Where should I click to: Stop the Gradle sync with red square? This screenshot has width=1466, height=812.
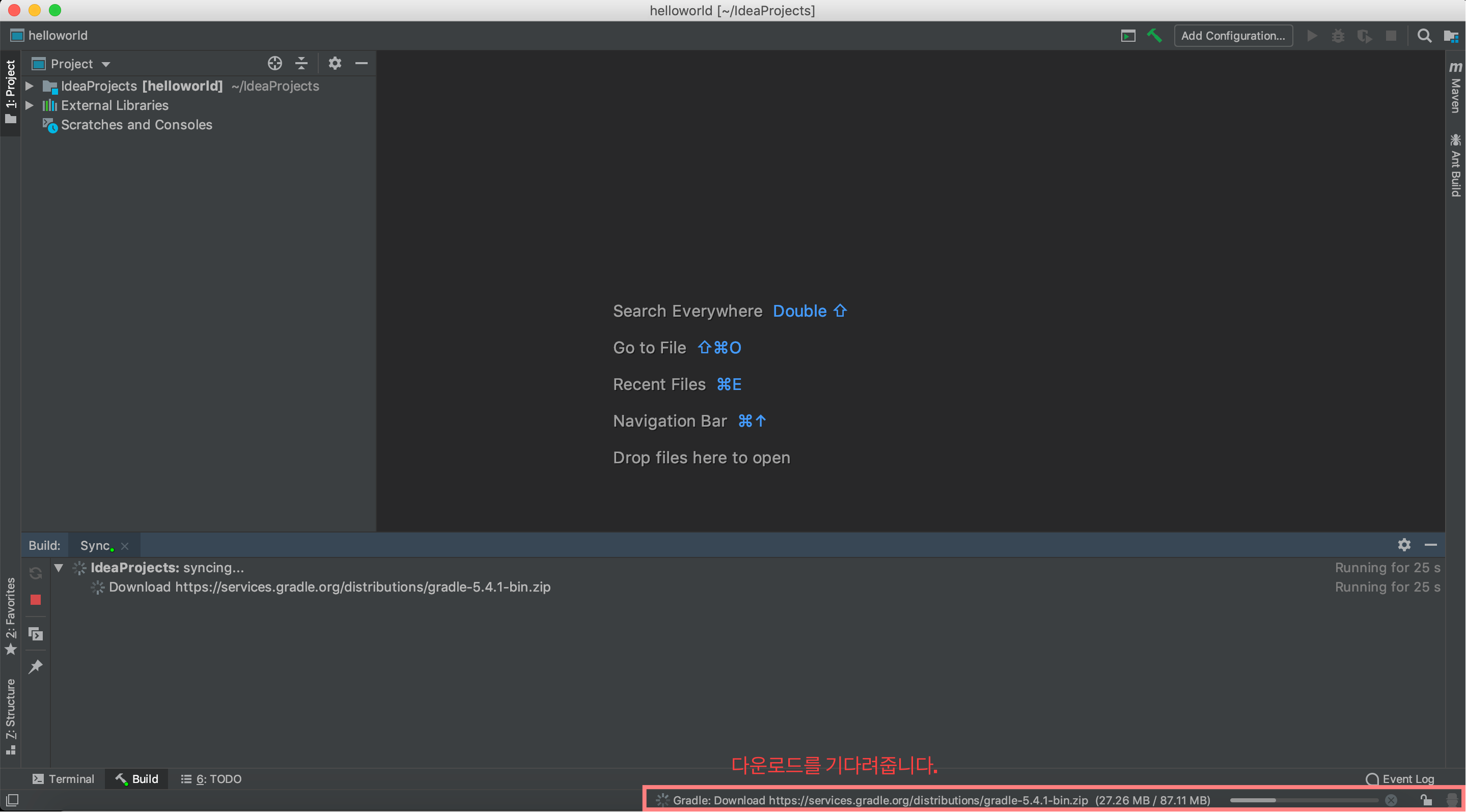[35, 600]
